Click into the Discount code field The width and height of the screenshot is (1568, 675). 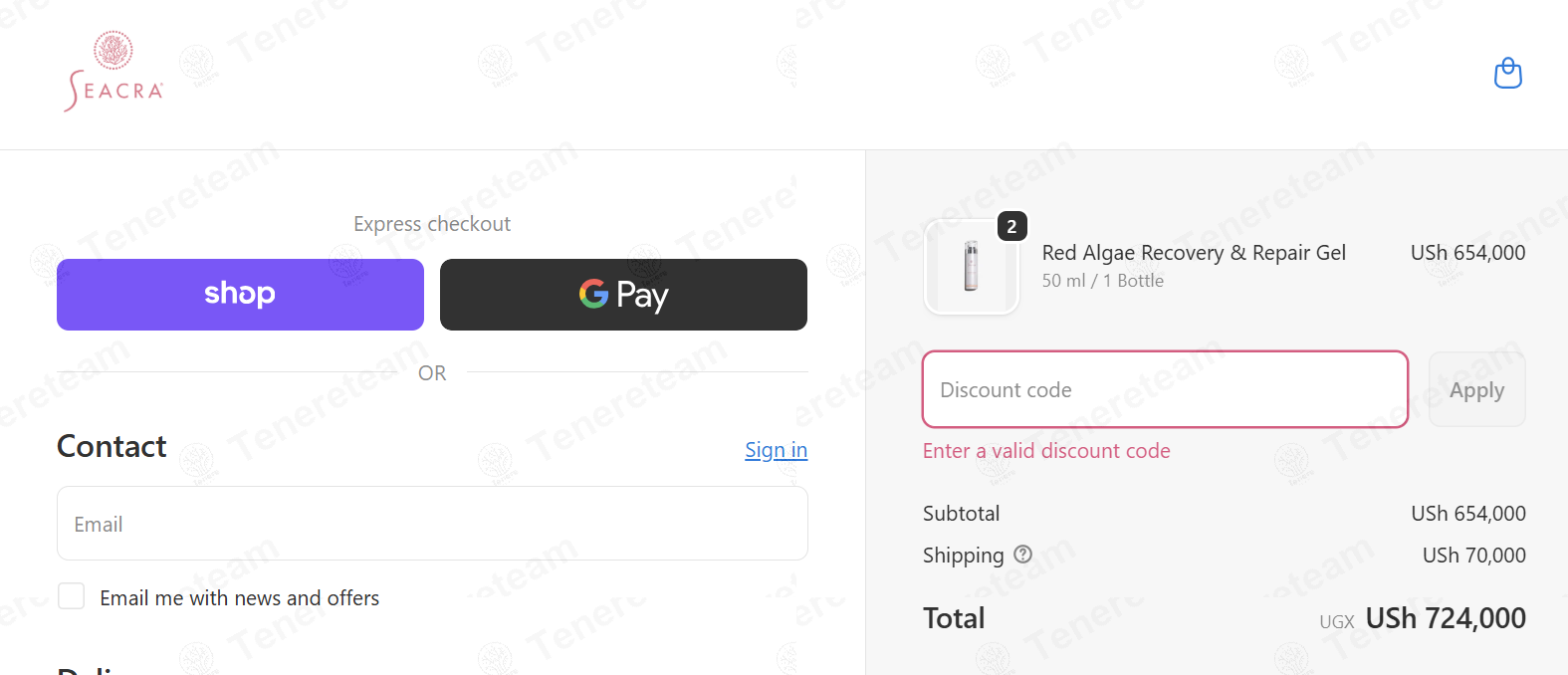coord(1165,389)
